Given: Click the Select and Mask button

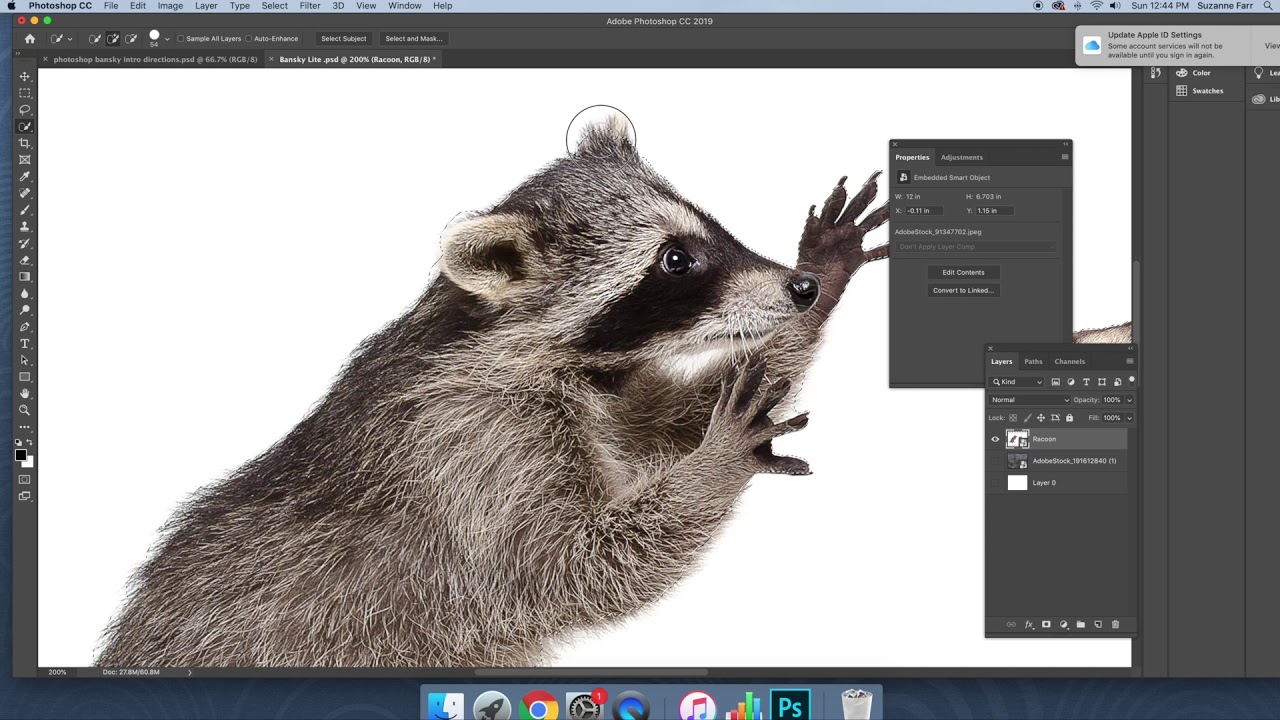Looking at the screenshot, I should (x=413, y=39).
